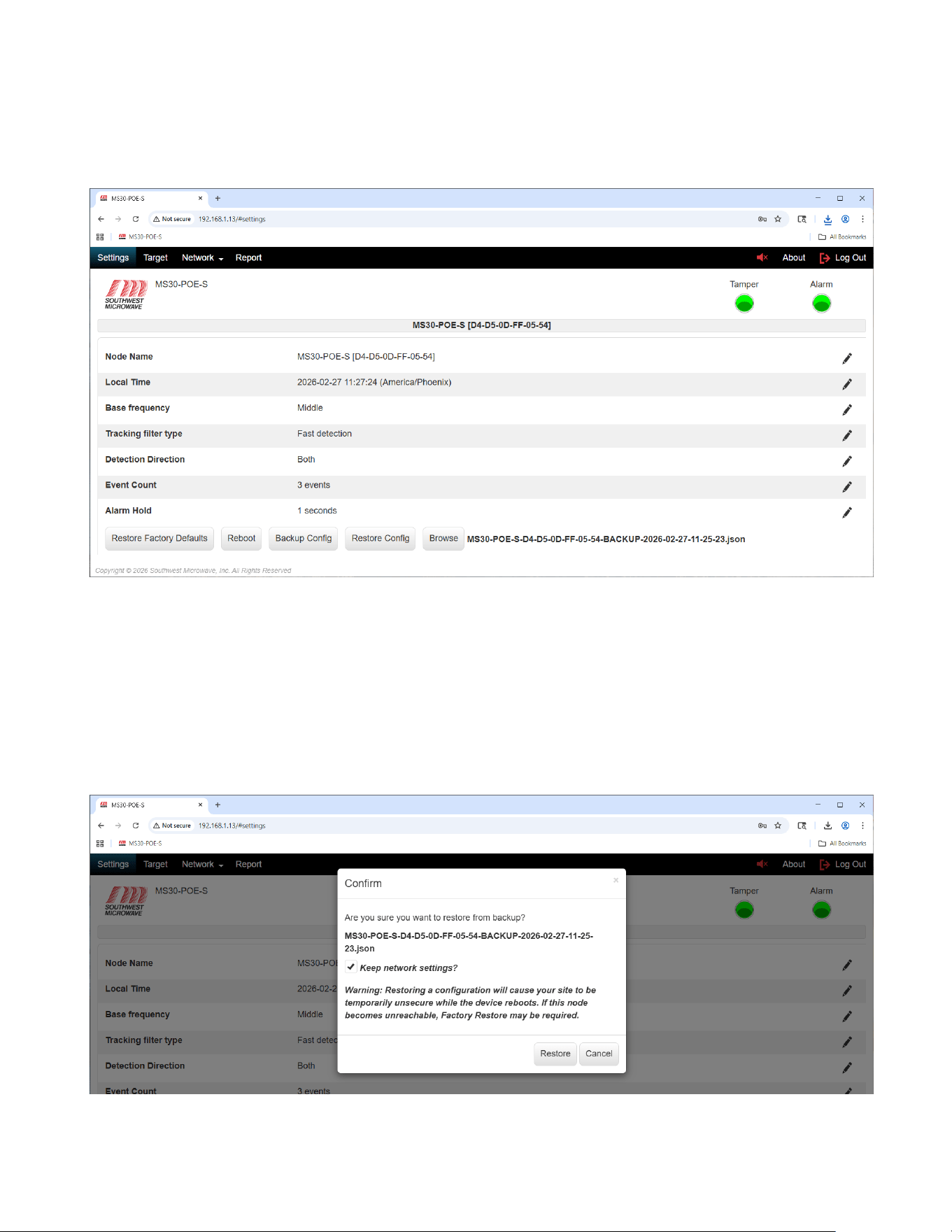Viewport: 952px width, 1232px height.
Task: Click the star icon in the Confirm-dialog browser
Action: point(778,826)
